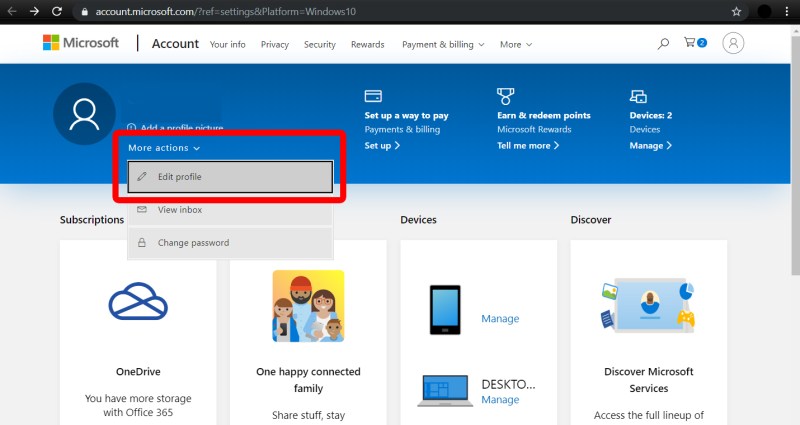Expand the More navigation dropdown
800x425 pixels.
tap(516, 44)
